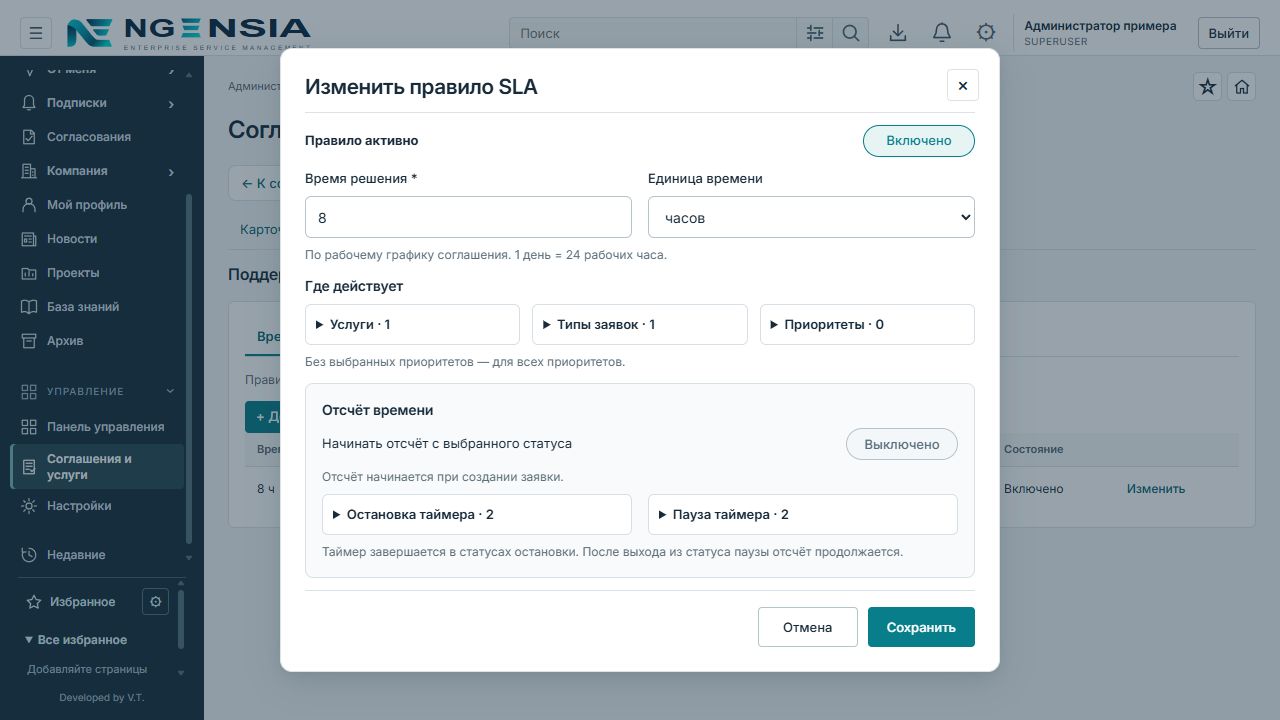The image size is (1280, 720).
Task: Add page to favorites star icon
Action: [1208, 87]
